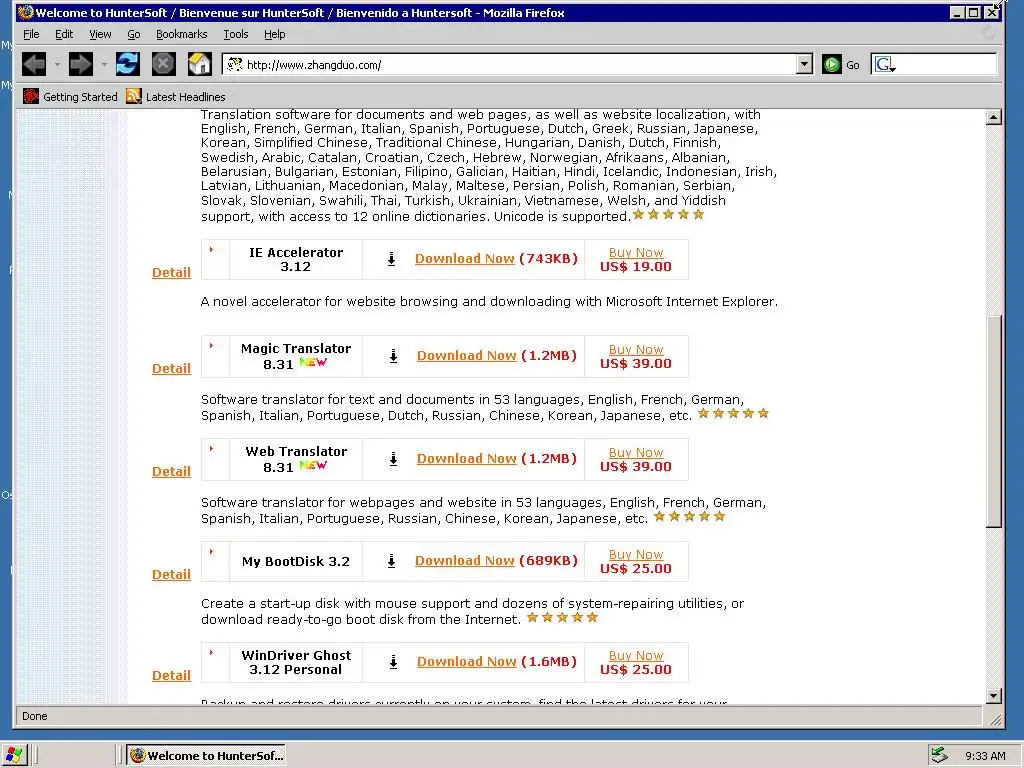The width and height of the screenshot is (1024, 768).
Task: Open the View menu
Action: (100, 34)
